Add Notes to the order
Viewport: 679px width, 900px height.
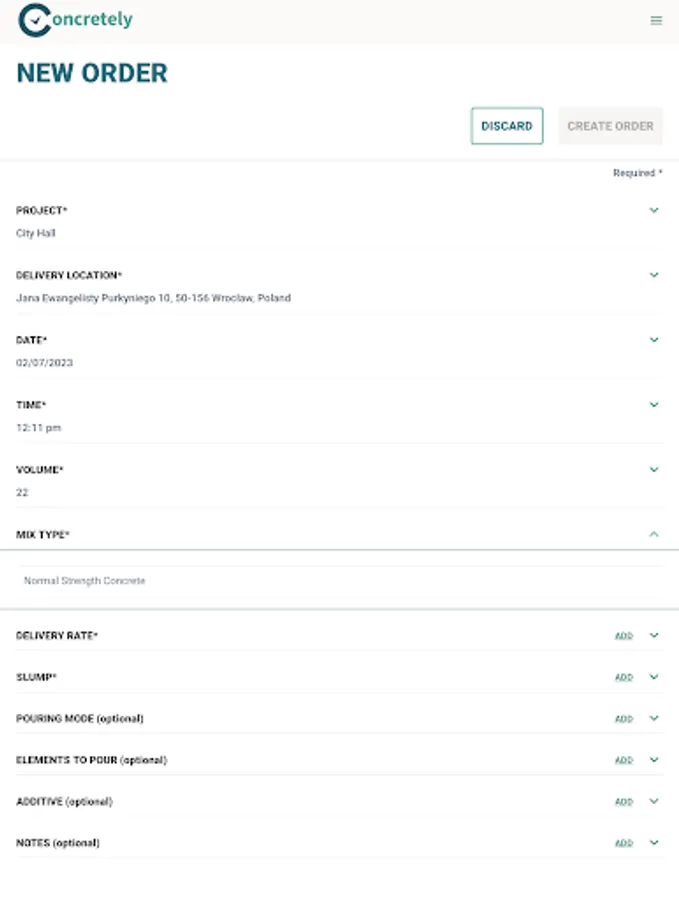(624, 843)
